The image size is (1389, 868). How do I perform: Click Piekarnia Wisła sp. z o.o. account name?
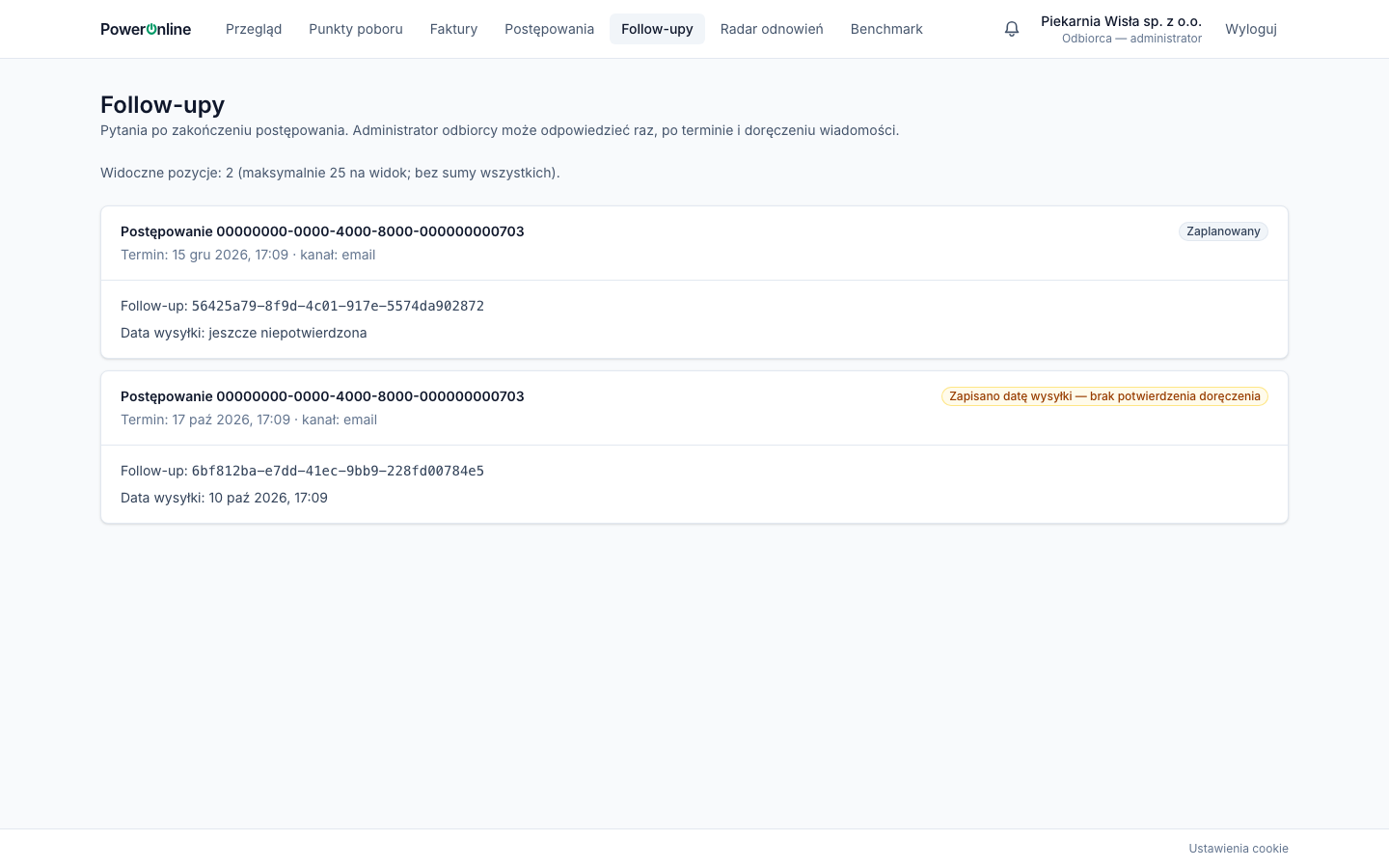click(x=1121, y=21)
